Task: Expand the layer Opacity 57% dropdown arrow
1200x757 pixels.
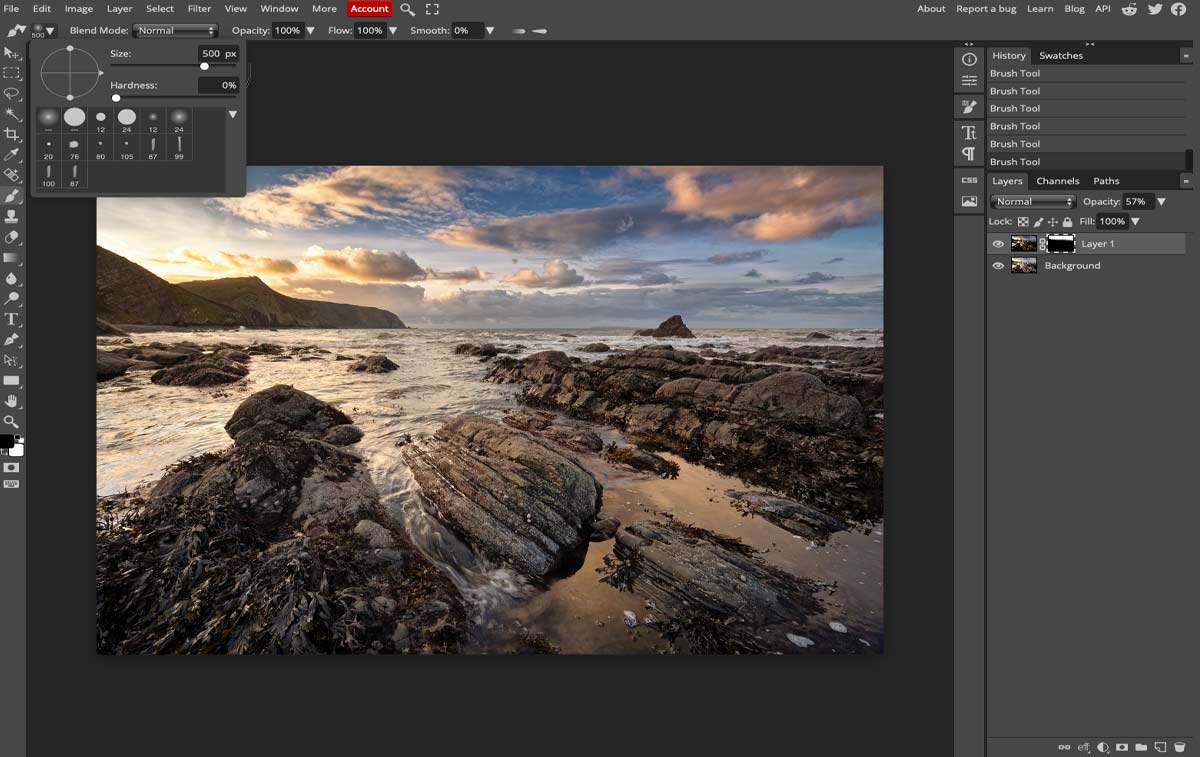Action: [1161, 202]
